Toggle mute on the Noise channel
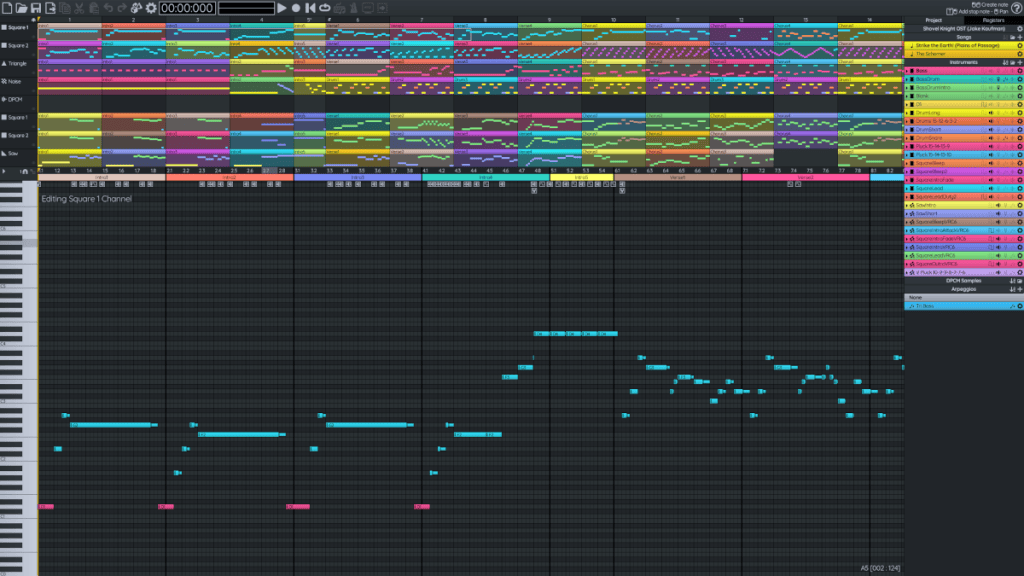The width and height of the screenshot is (1024, 576). pos(4,82)
